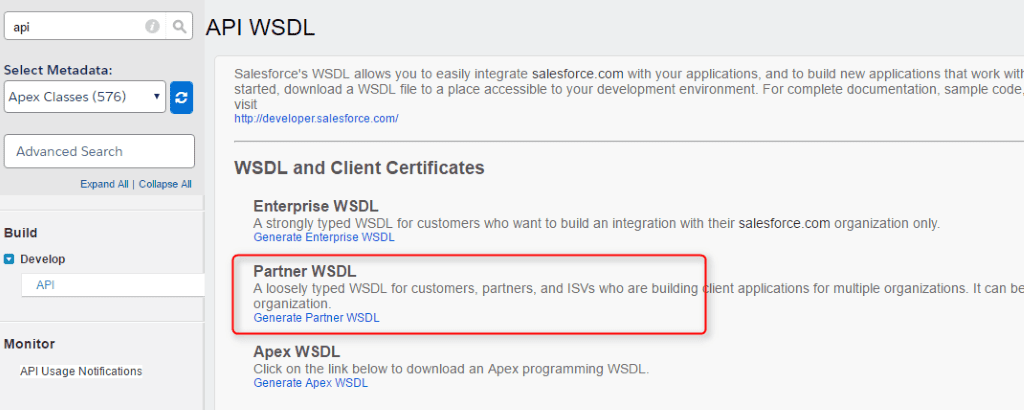Open the Select Metadata dropdown

(x=85, y=97)
